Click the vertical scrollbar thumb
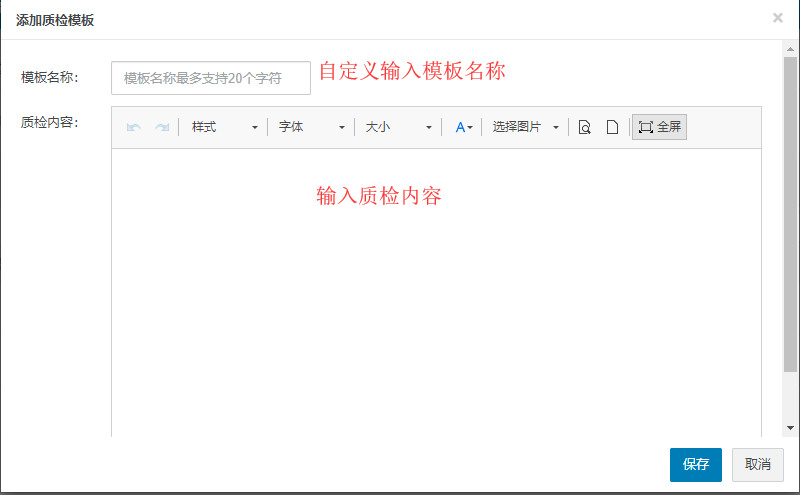 790,214
